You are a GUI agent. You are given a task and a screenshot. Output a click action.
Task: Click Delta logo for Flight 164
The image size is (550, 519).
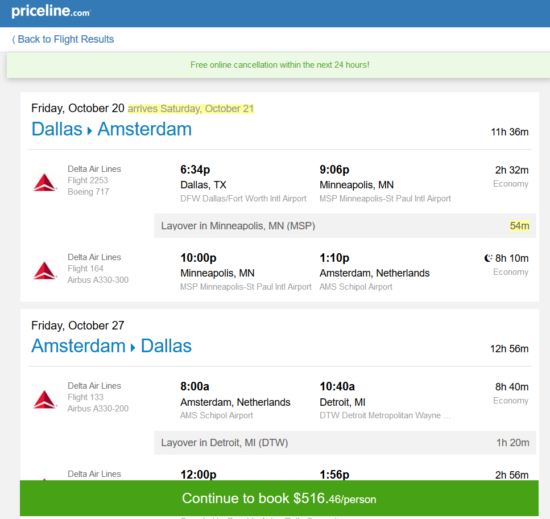[45, 271]
